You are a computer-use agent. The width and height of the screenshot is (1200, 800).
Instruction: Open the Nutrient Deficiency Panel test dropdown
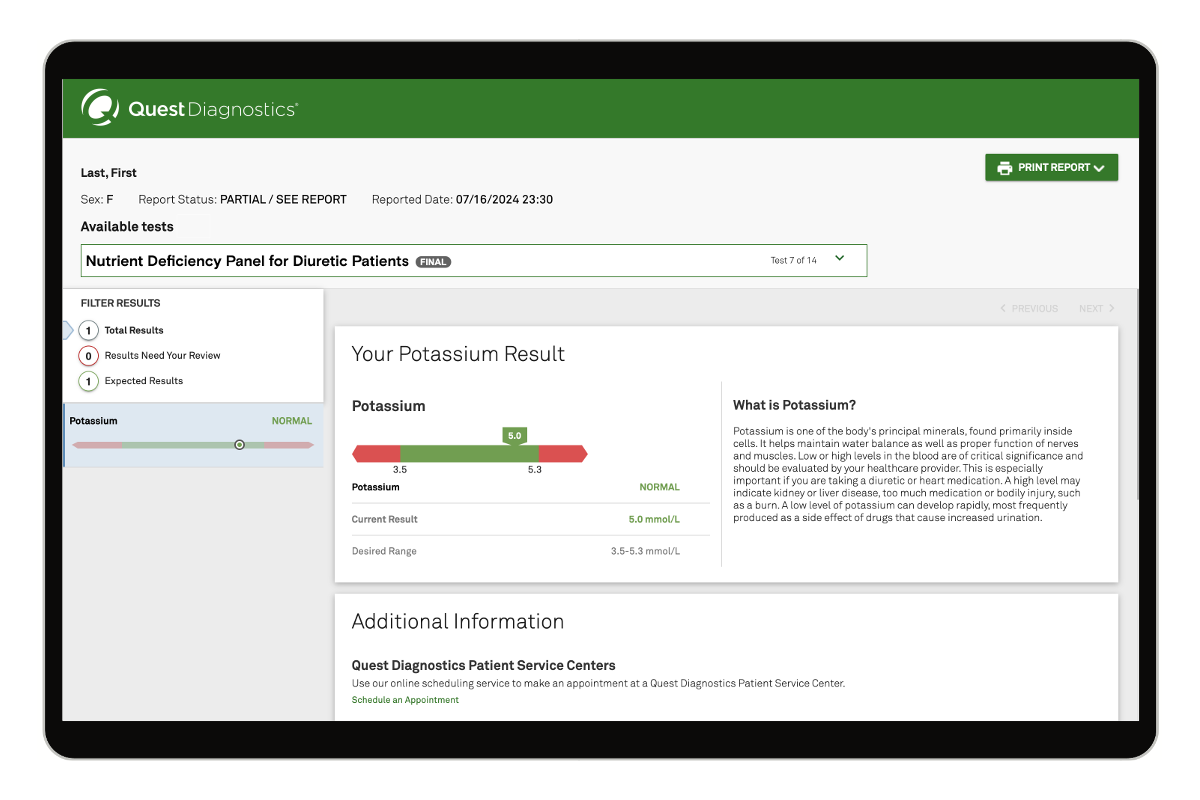point(473,261)
